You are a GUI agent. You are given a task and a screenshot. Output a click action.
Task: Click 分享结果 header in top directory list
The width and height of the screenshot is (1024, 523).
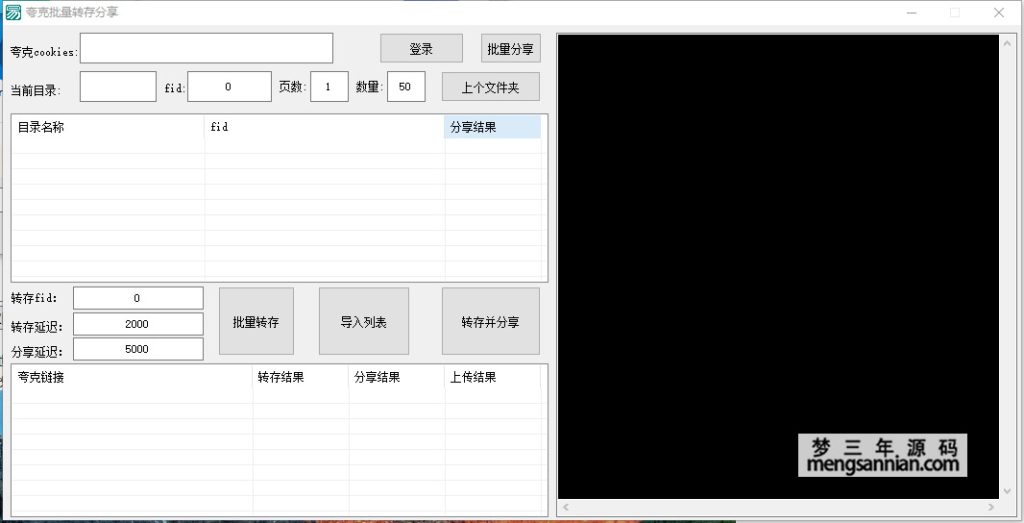(492, 127)
